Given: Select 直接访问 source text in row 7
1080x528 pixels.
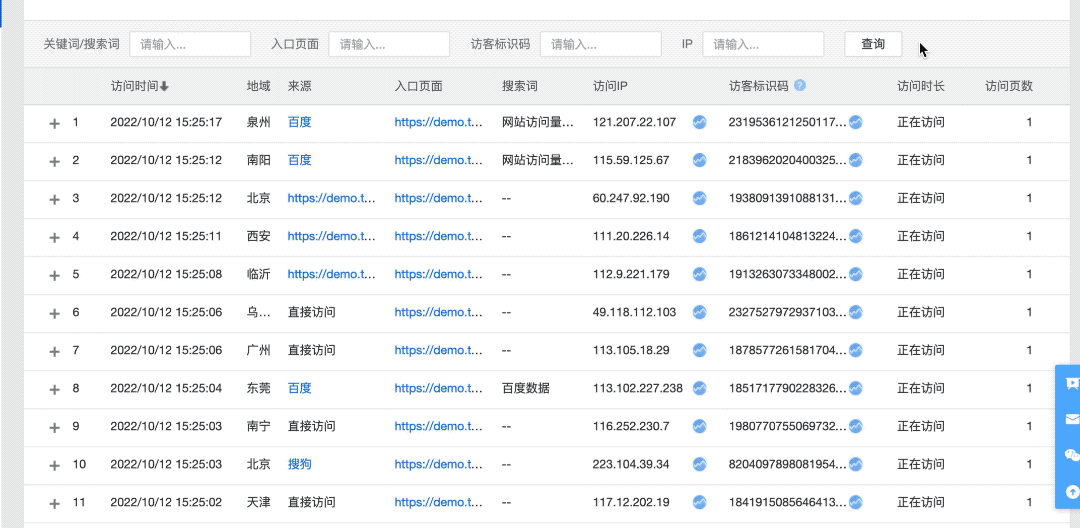Looking at the screenshot, I should [311, 350].
